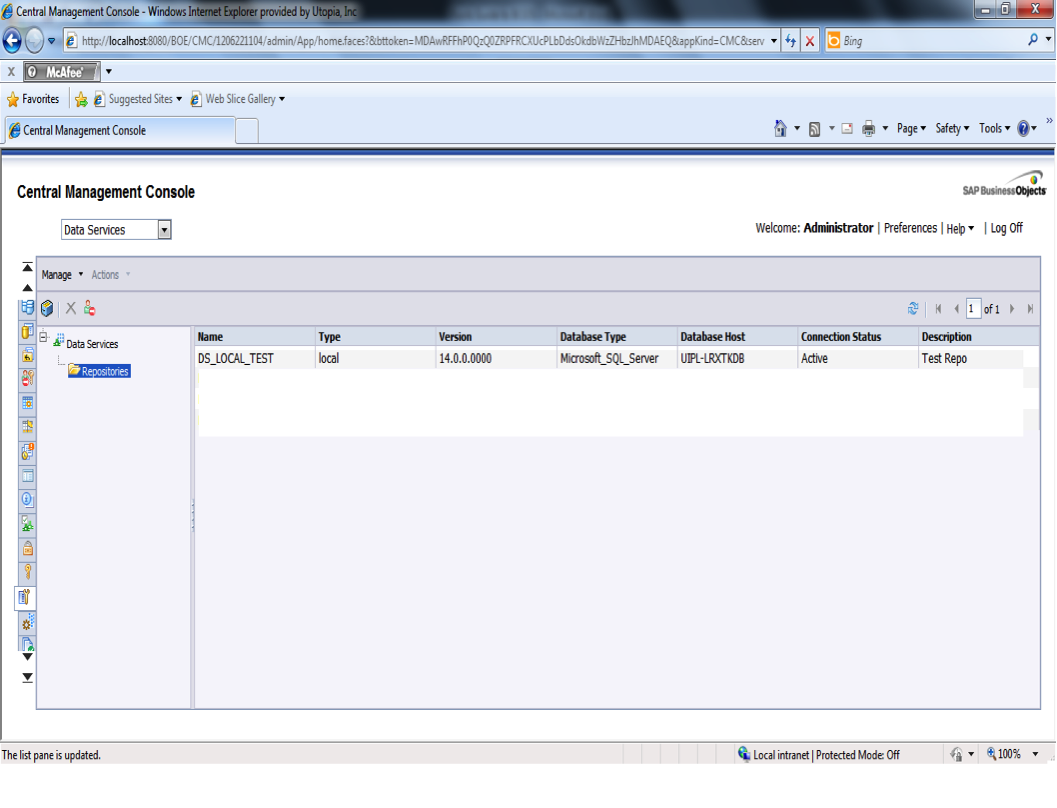The width and height of the screenshot is (1057, 808).
Task: Click the documents with alert badge icon
Action: [27, 451]
